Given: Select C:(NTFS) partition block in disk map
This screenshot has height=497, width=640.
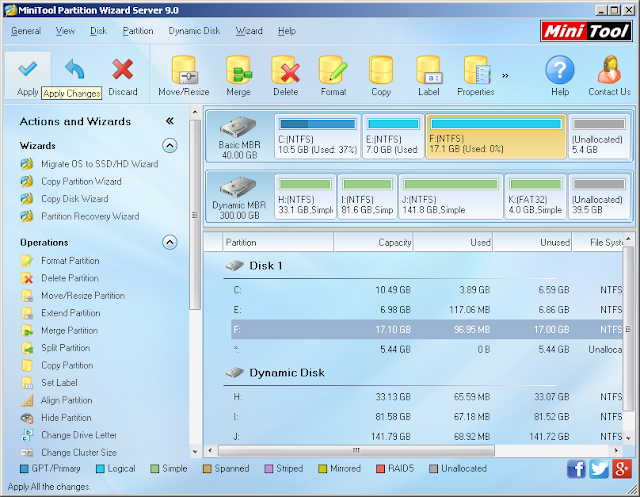Looking at the screenshot, I should pos(318,137).
